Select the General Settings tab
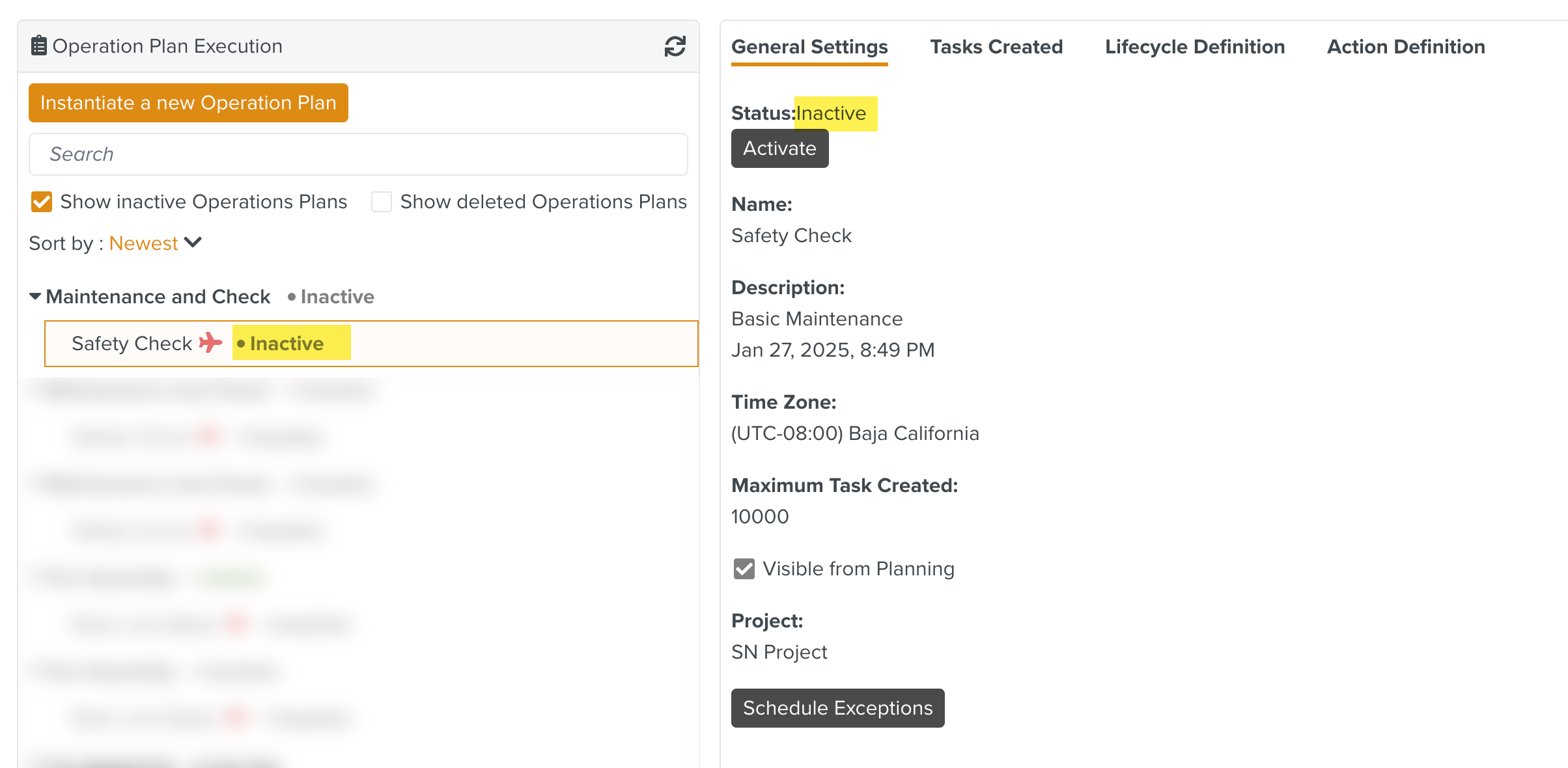Viewport: 1568px width, 768px height. tap(809, 47)
